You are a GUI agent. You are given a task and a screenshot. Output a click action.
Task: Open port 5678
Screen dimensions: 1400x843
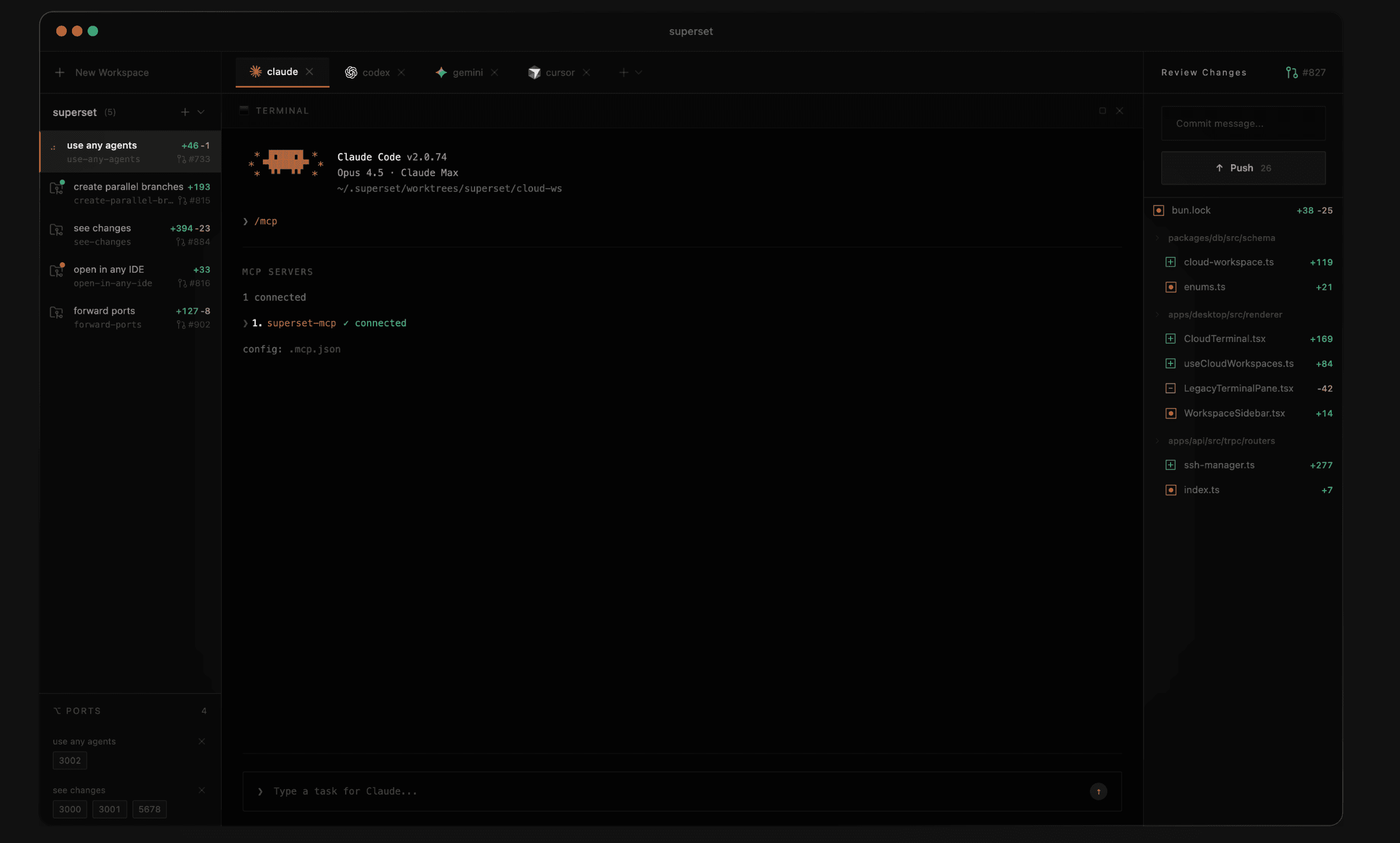[150, 810]
